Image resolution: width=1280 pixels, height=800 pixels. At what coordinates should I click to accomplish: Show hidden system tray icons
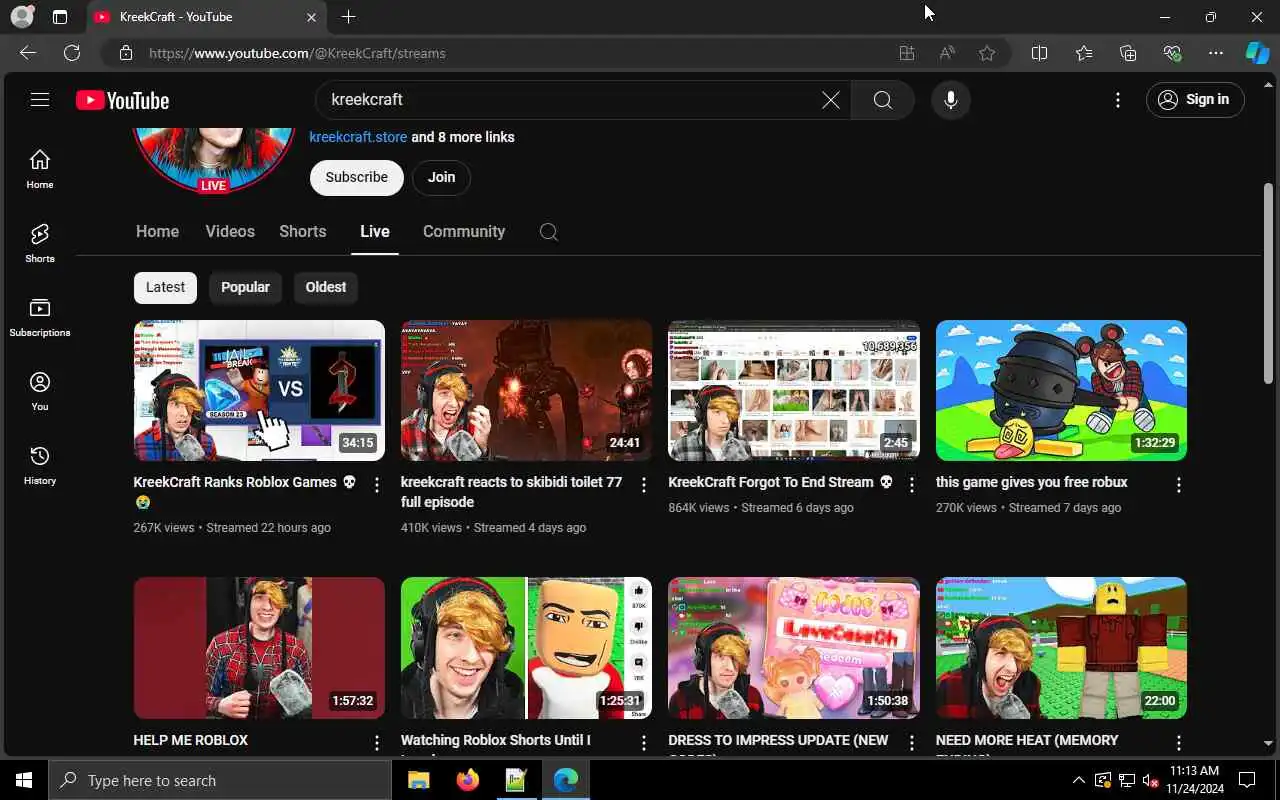[1079, 780]
